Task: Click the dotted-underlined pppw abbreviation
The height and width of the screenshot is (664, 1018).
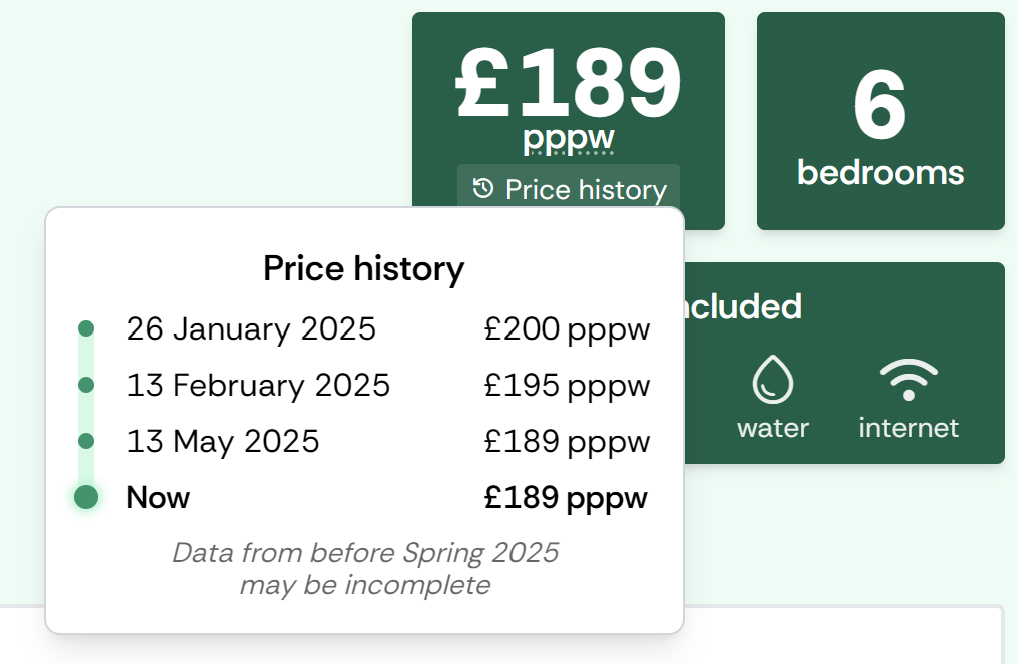Action: click(x=568, y=140)
